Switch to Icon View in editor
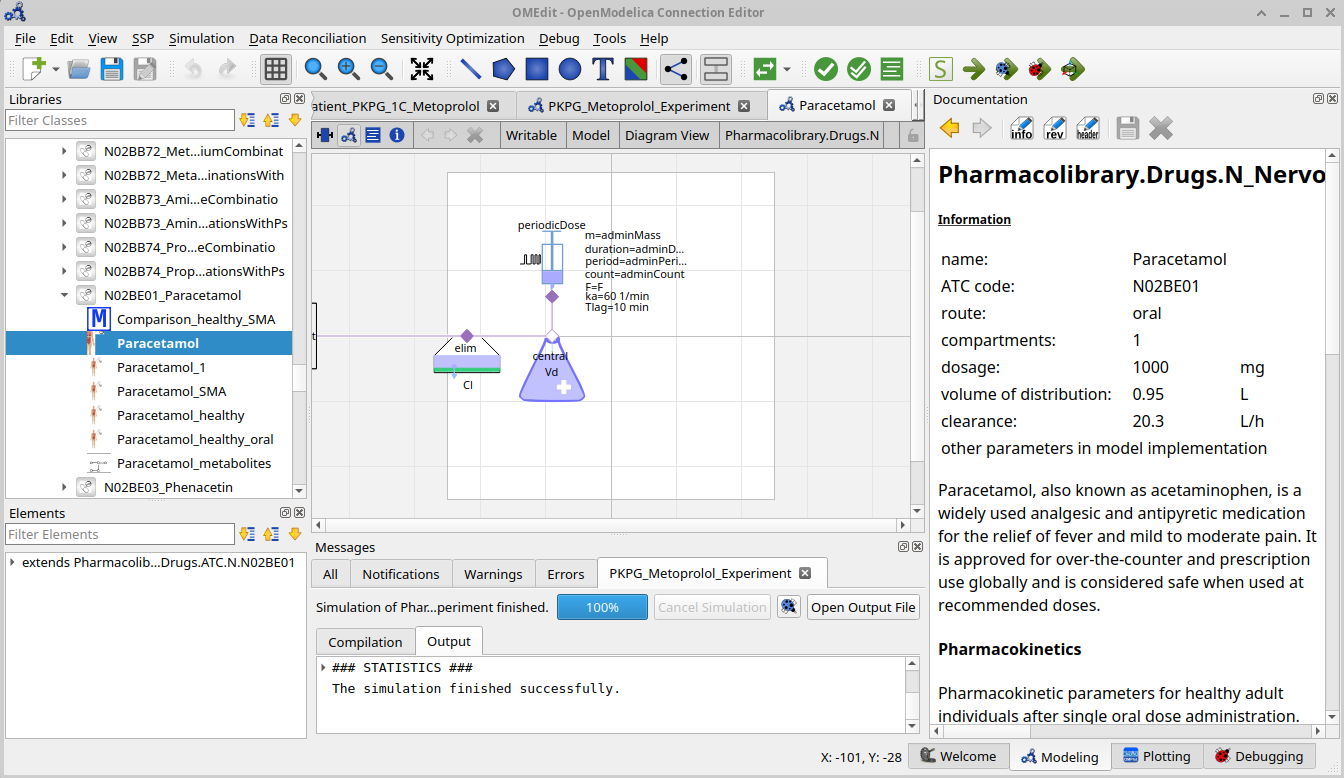 (325, 135)
